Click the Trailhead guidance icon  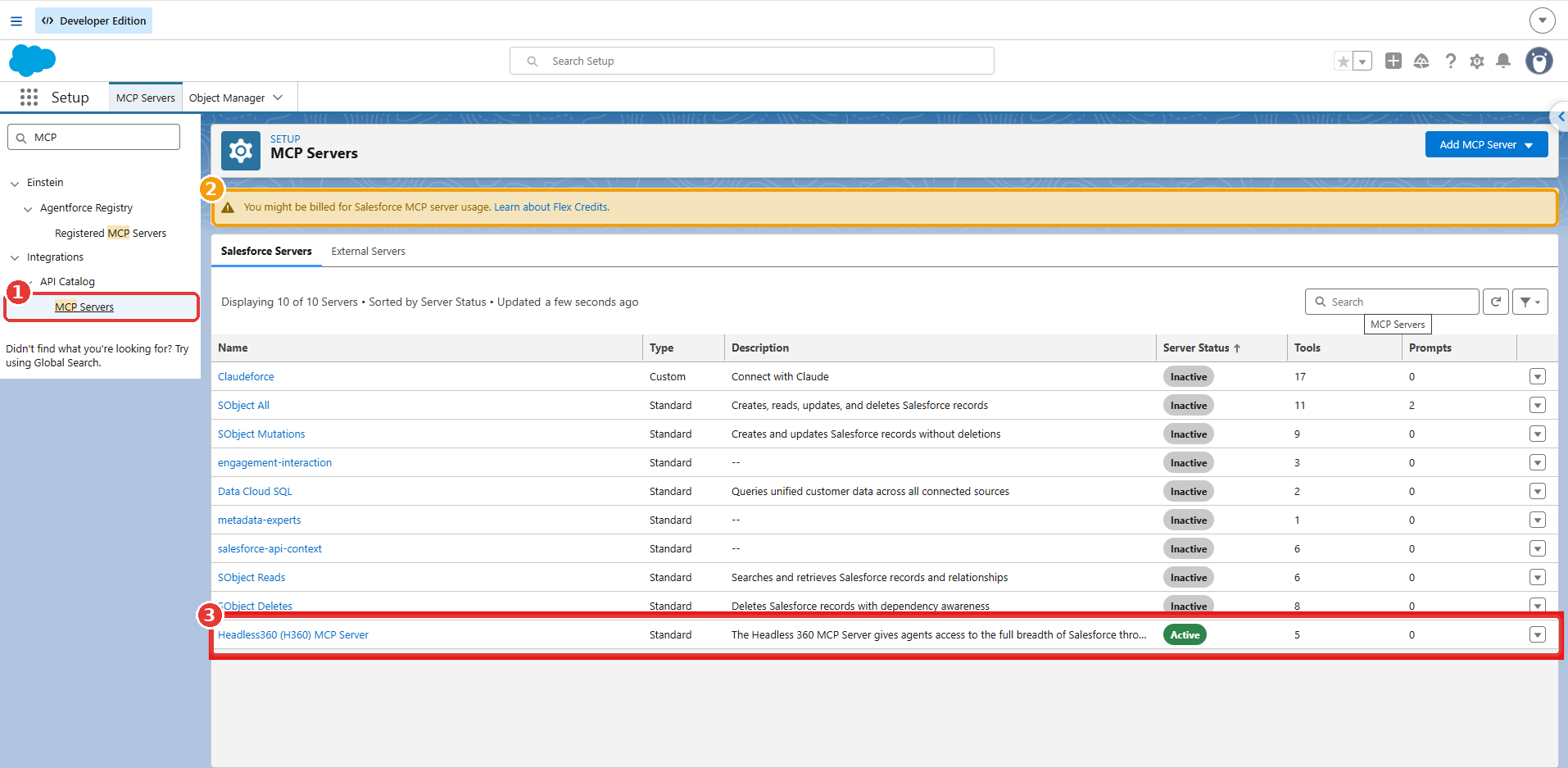click(1421, 61)
